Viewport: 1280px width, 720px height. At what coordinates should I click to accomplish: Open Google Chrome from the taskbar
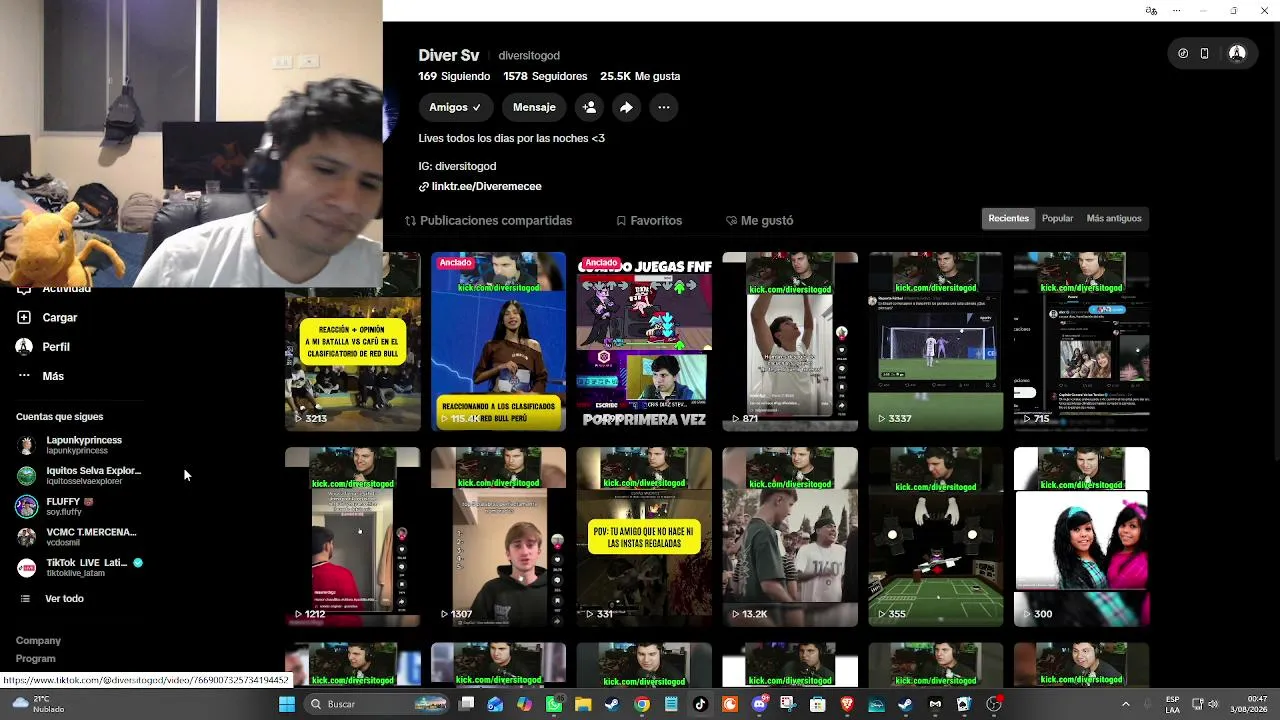(642, 704)
